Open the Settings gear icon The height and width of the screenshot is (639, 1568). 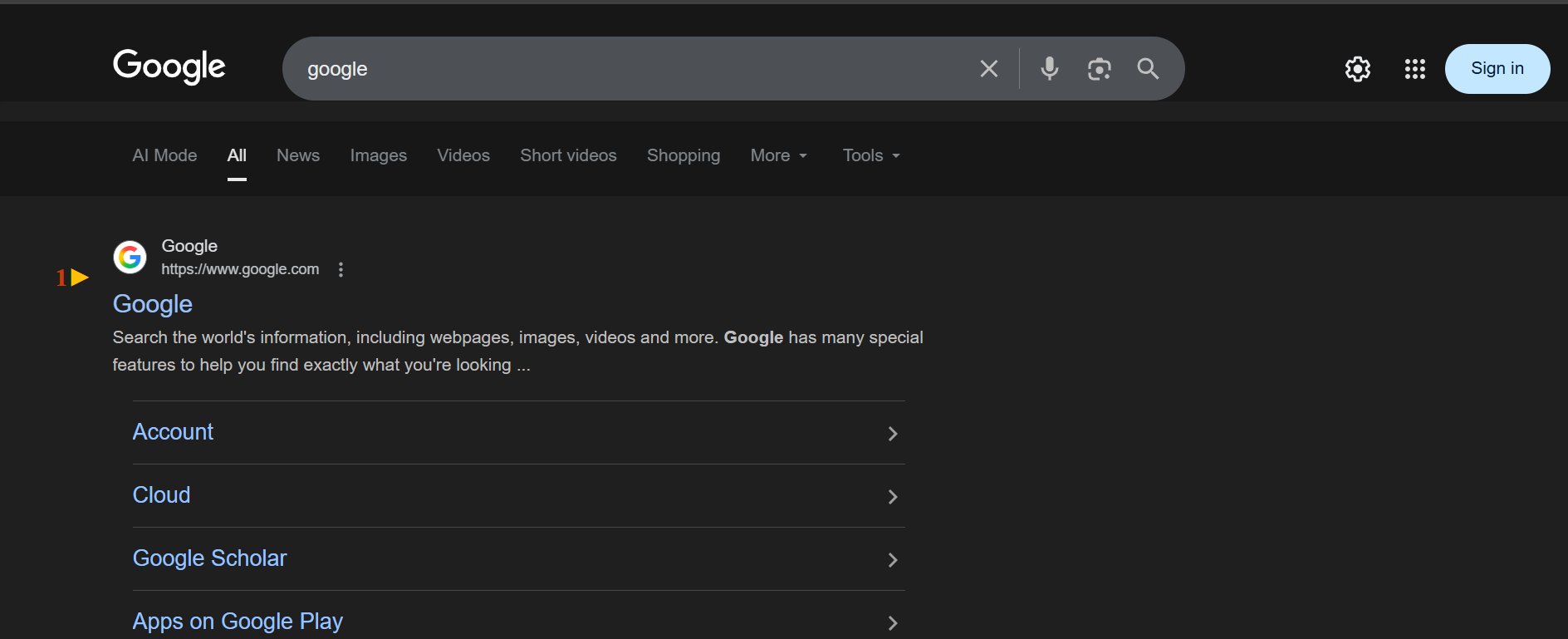[x=1358, y=69]
